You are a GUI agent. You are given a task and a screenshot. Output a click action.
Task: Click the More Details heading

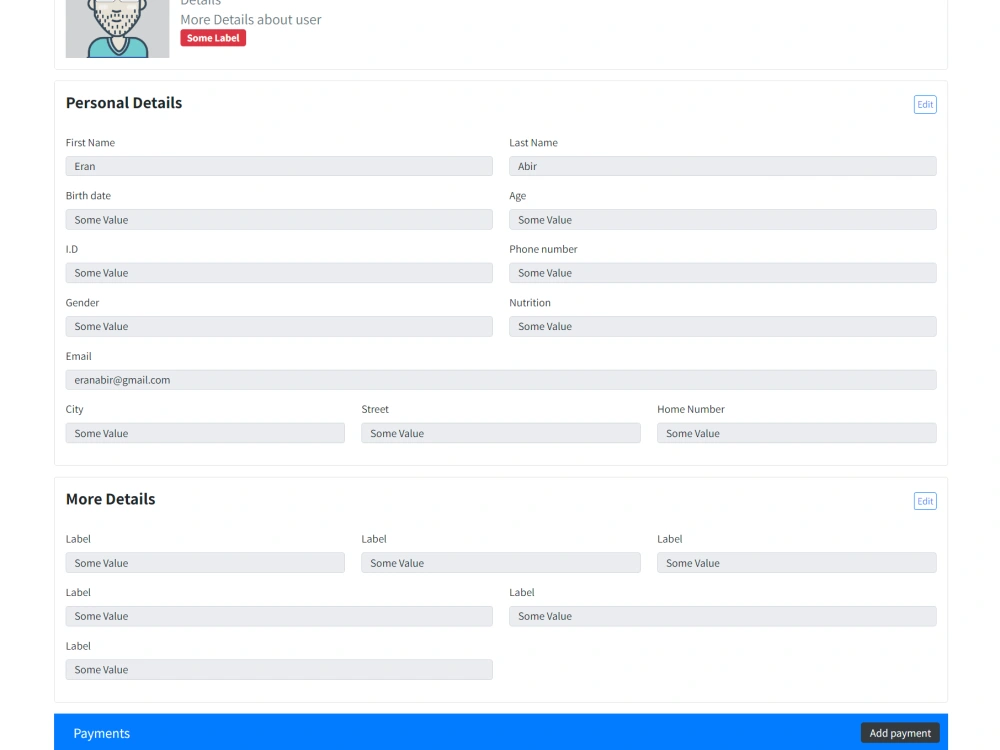(110, 499)
